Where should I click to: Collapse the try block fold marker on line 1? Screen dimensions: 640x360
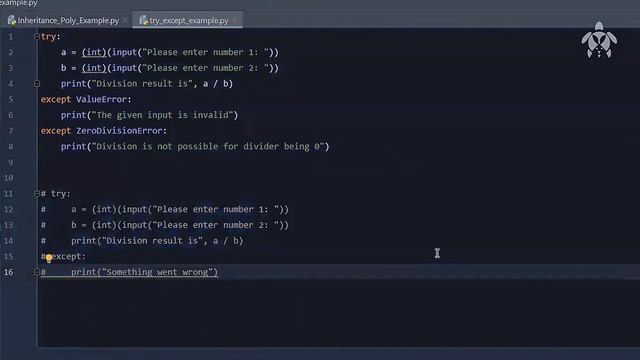[37, 37]
